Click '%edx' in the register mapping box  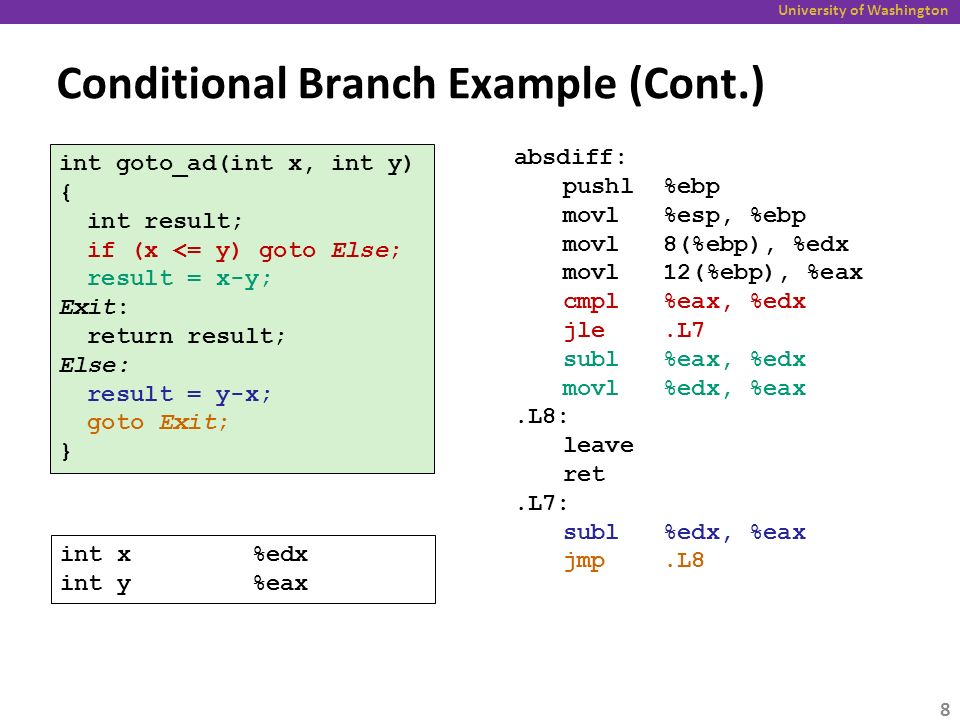coord(280,554)
